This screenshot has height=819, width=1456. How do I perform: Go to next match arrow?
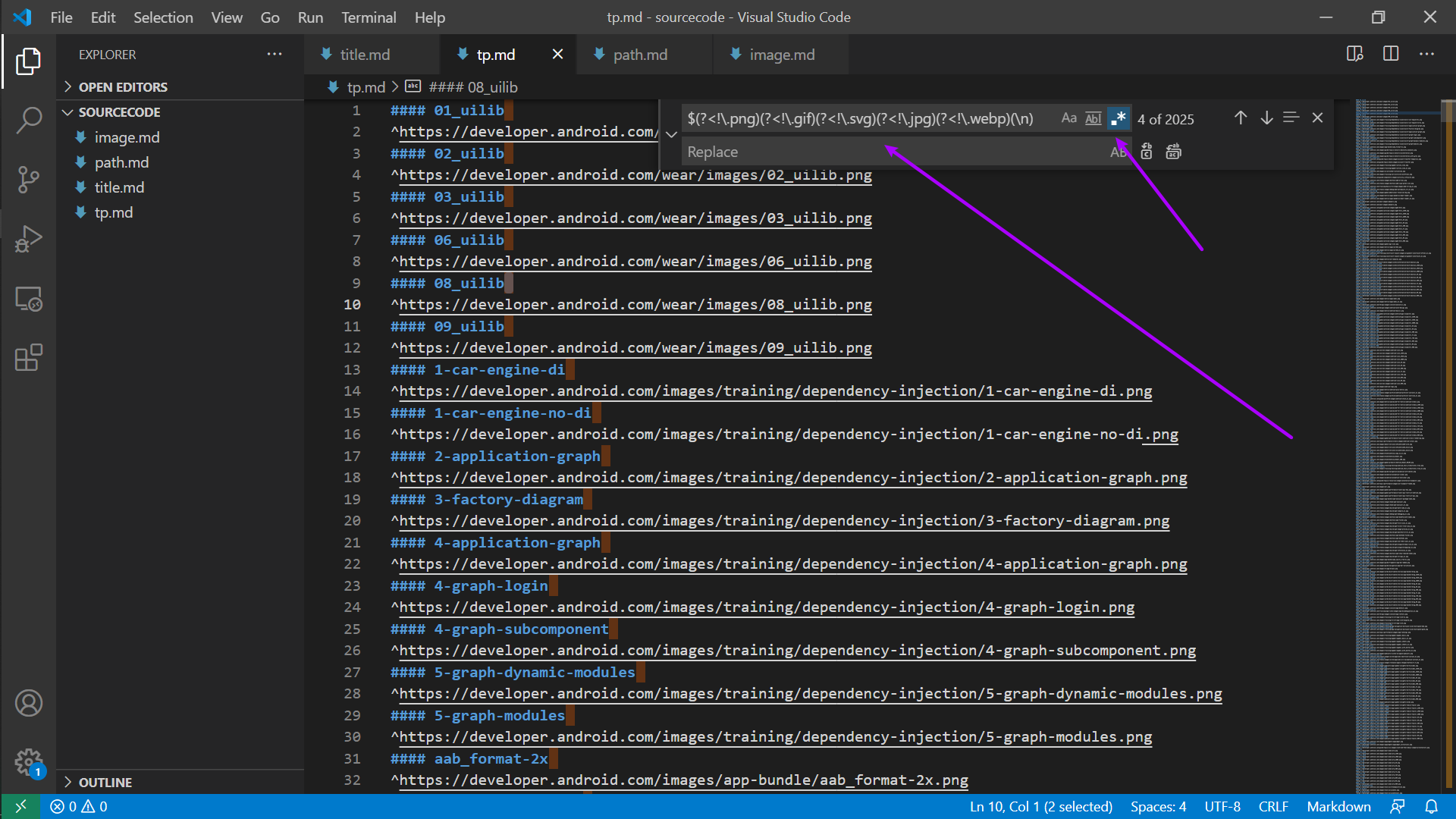pyautogui.click(x=1266, y=118)
